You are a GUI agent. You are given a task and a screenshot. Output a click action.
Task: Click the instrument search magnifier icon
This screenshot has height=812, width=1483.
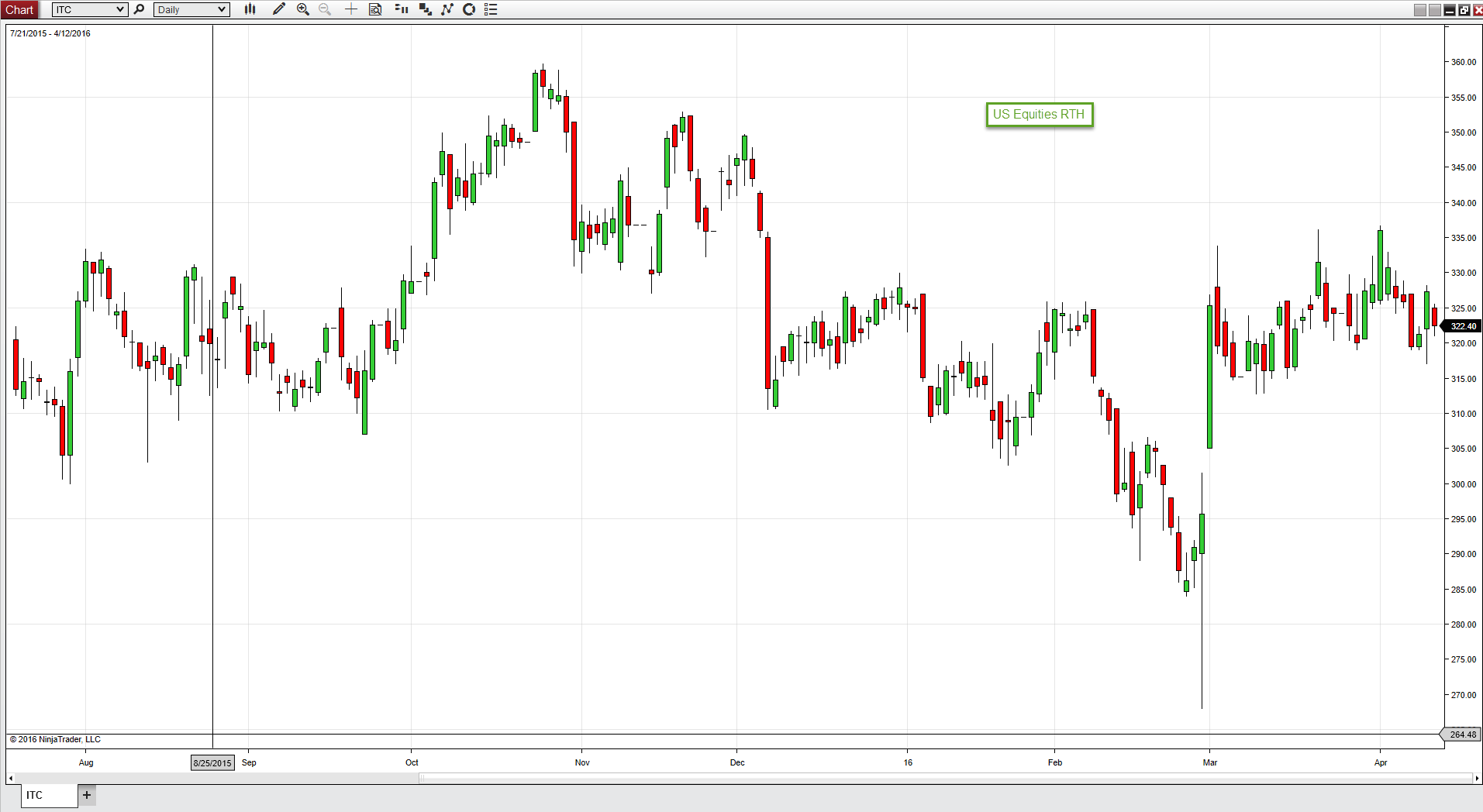coord(140,9)
